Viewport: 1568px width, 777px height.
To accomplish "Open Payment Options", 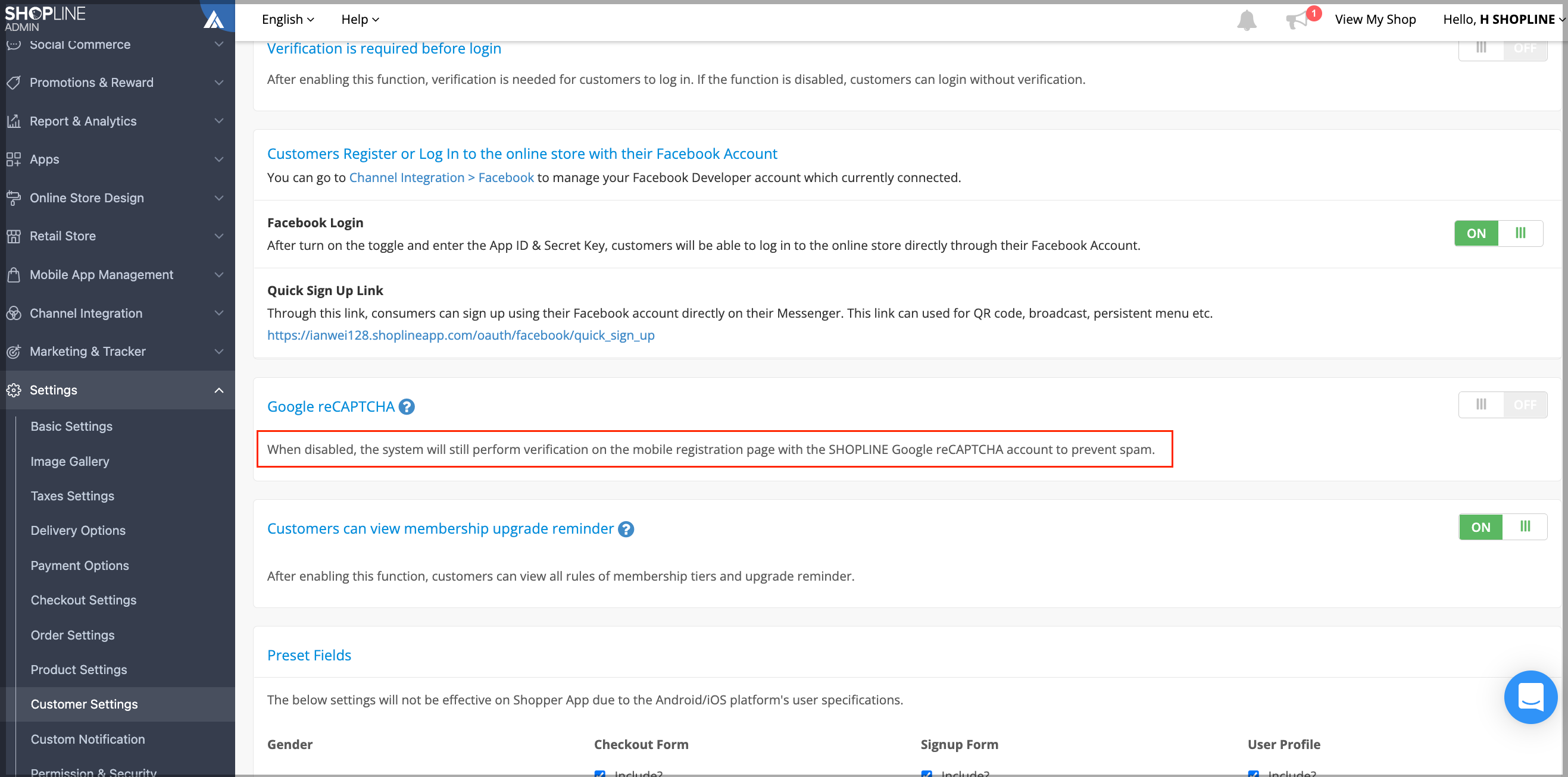I will coord(80,565).
